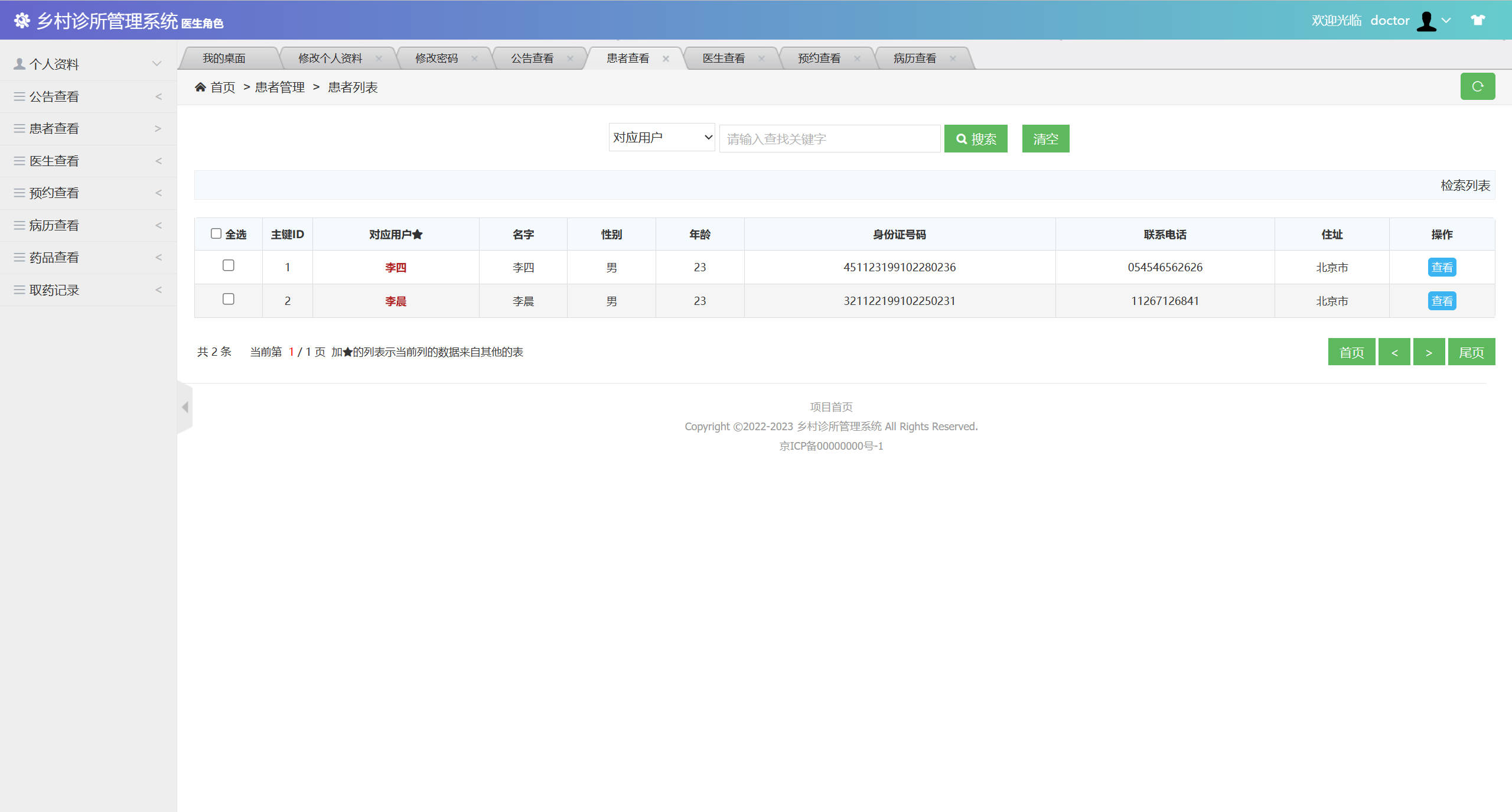Click the flower logo beside 乡村诊所管理系统 title
The image size is (1512, 812).
(x=22, y=20)
